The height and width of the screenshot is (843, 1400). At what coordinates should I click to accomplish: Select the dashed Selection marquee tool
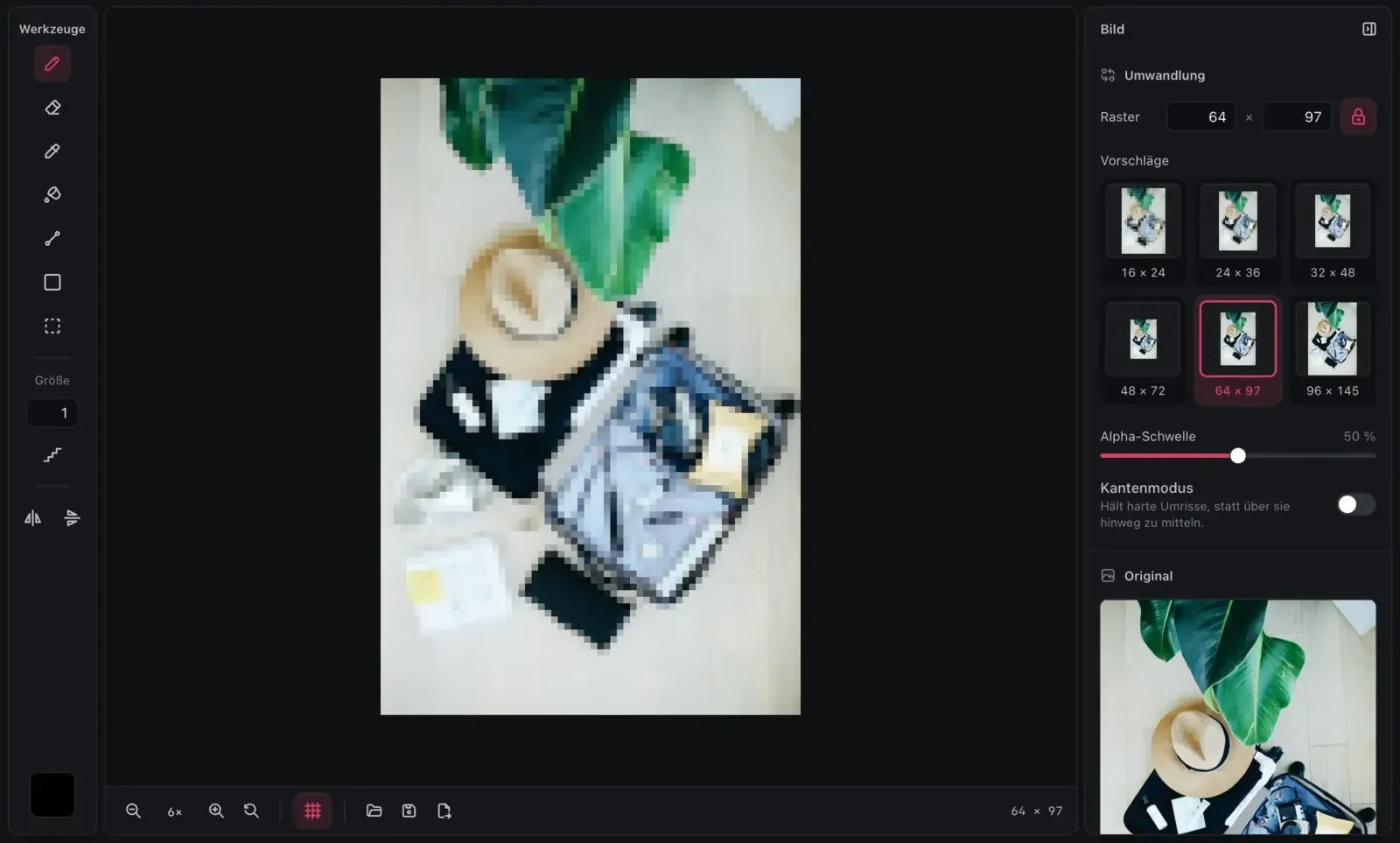(52, 326)
